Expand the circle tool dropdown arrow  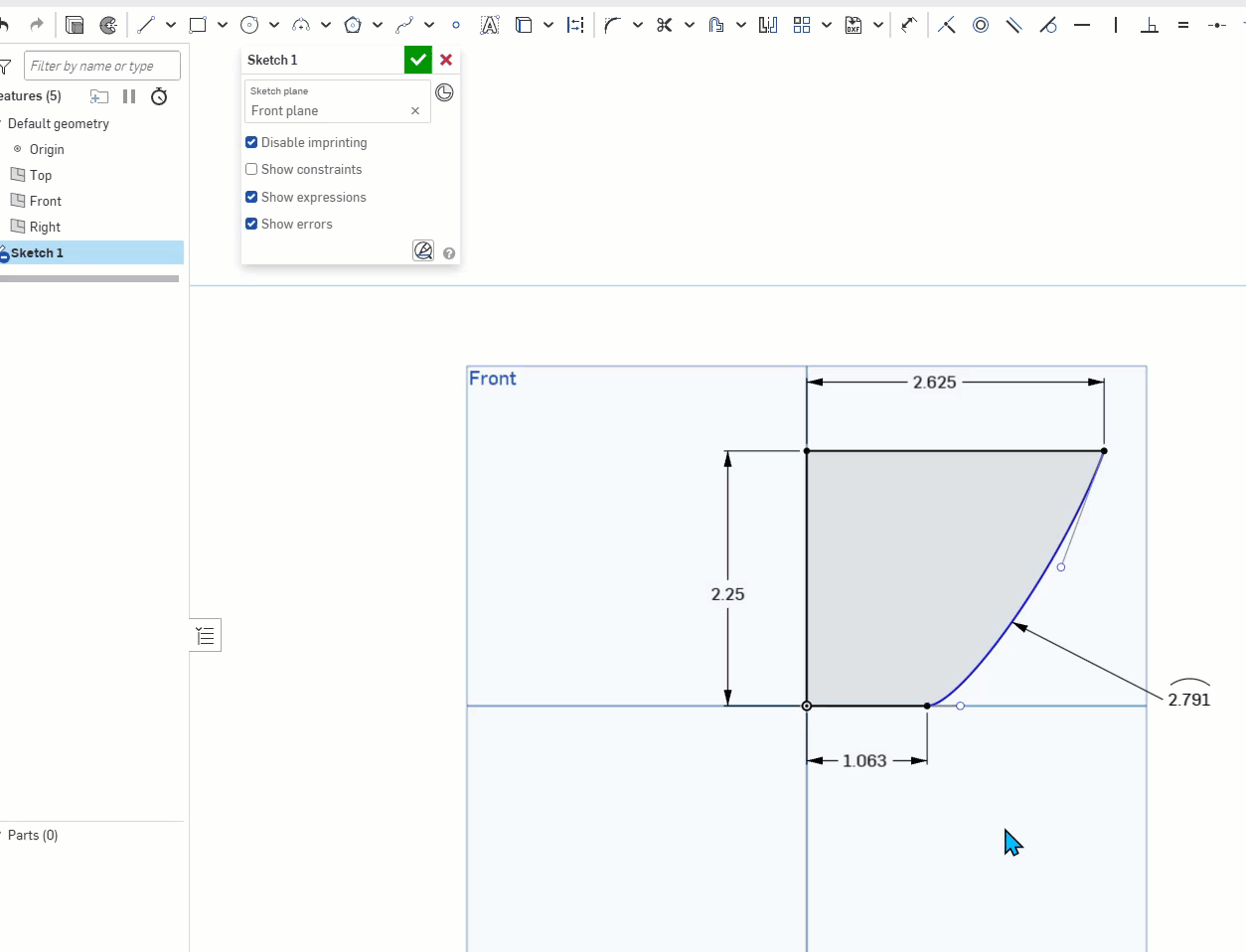274,25
